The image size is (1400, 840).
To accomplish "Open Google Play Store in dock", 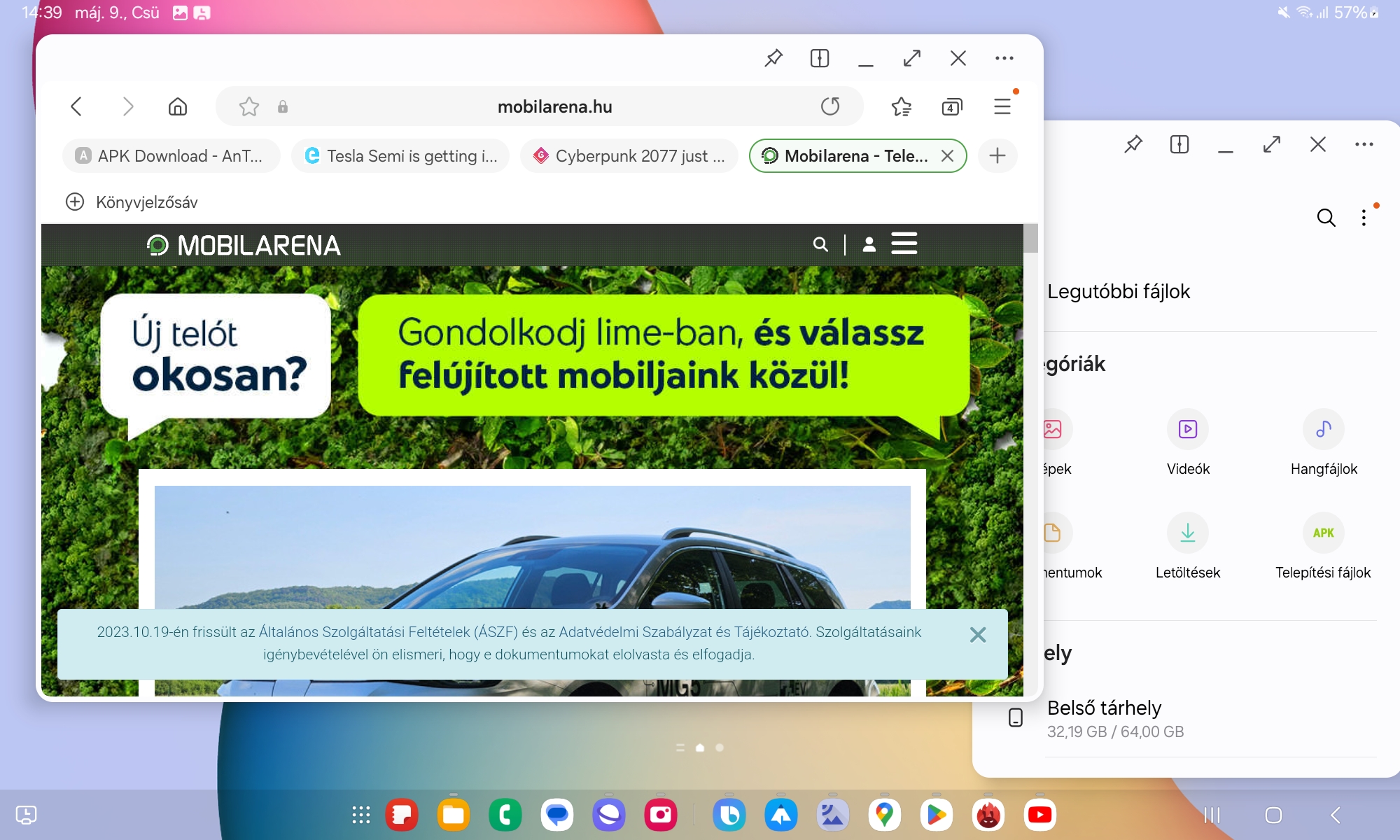I will [x=937, y=815].
